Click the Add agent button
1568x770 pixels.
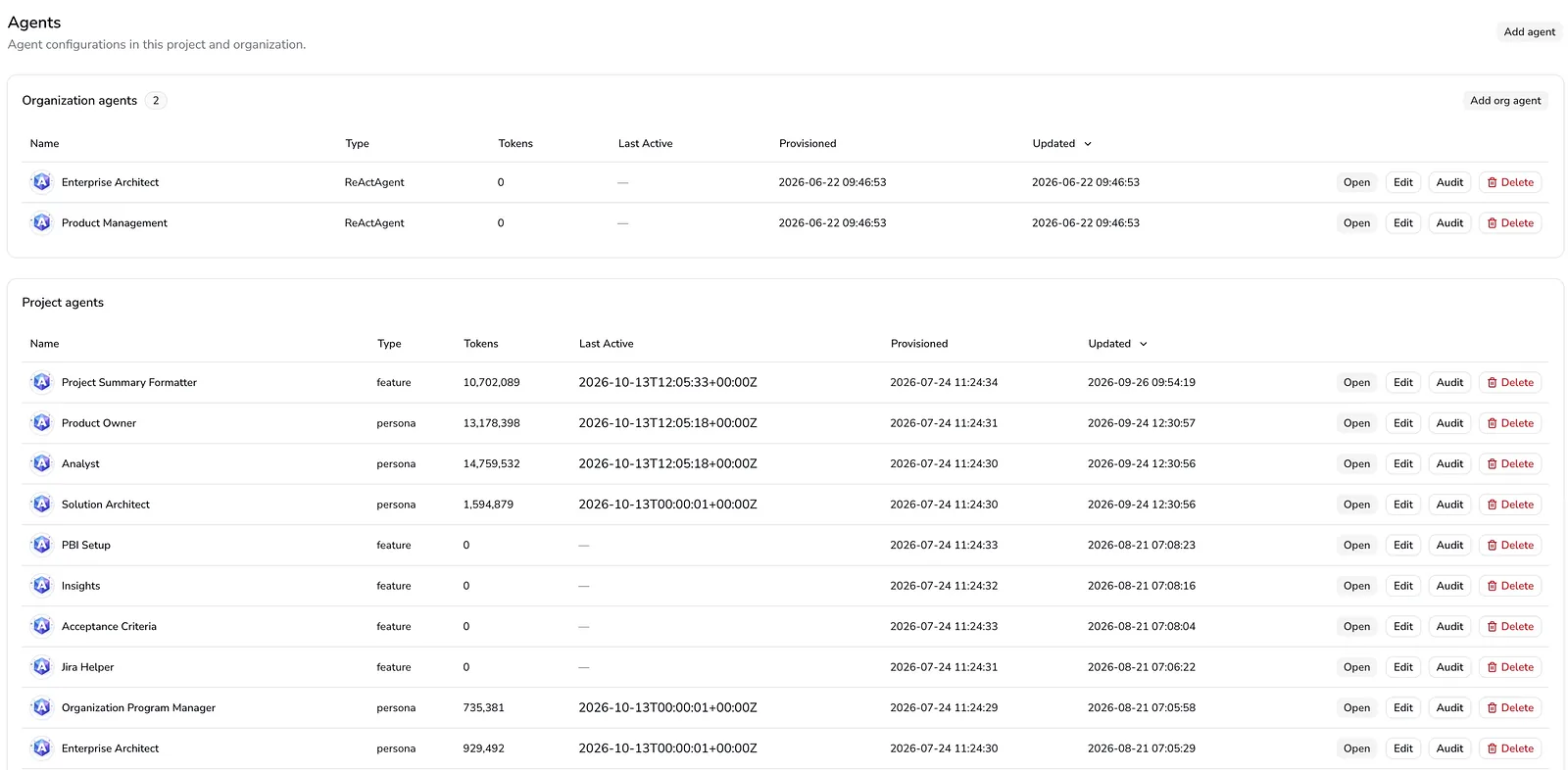[x=1529, y=32]
